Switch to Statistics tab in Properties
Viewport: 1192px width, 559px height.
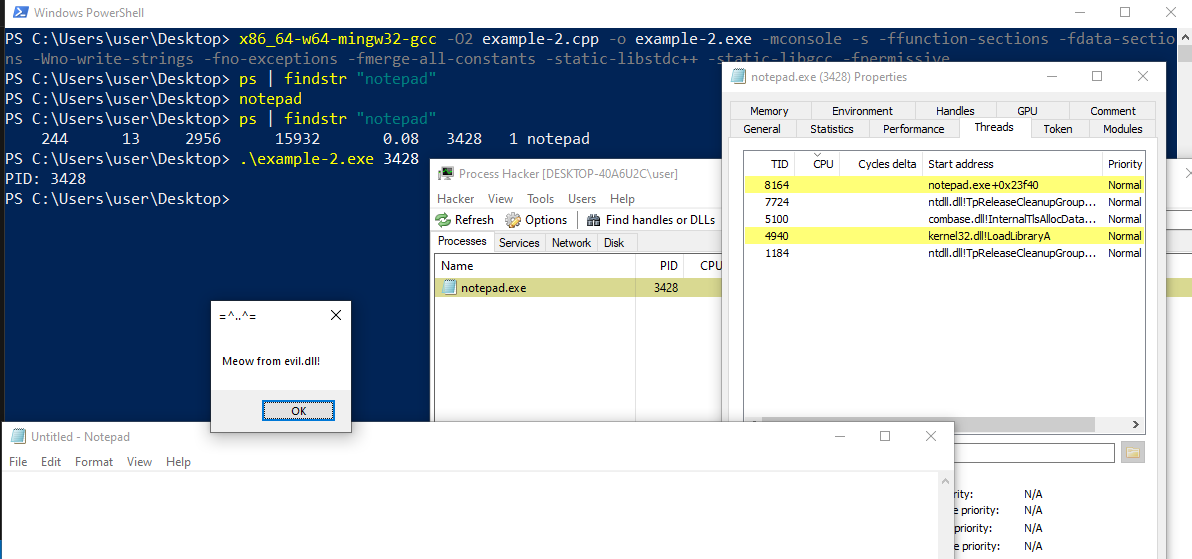[x=832, y=129]
